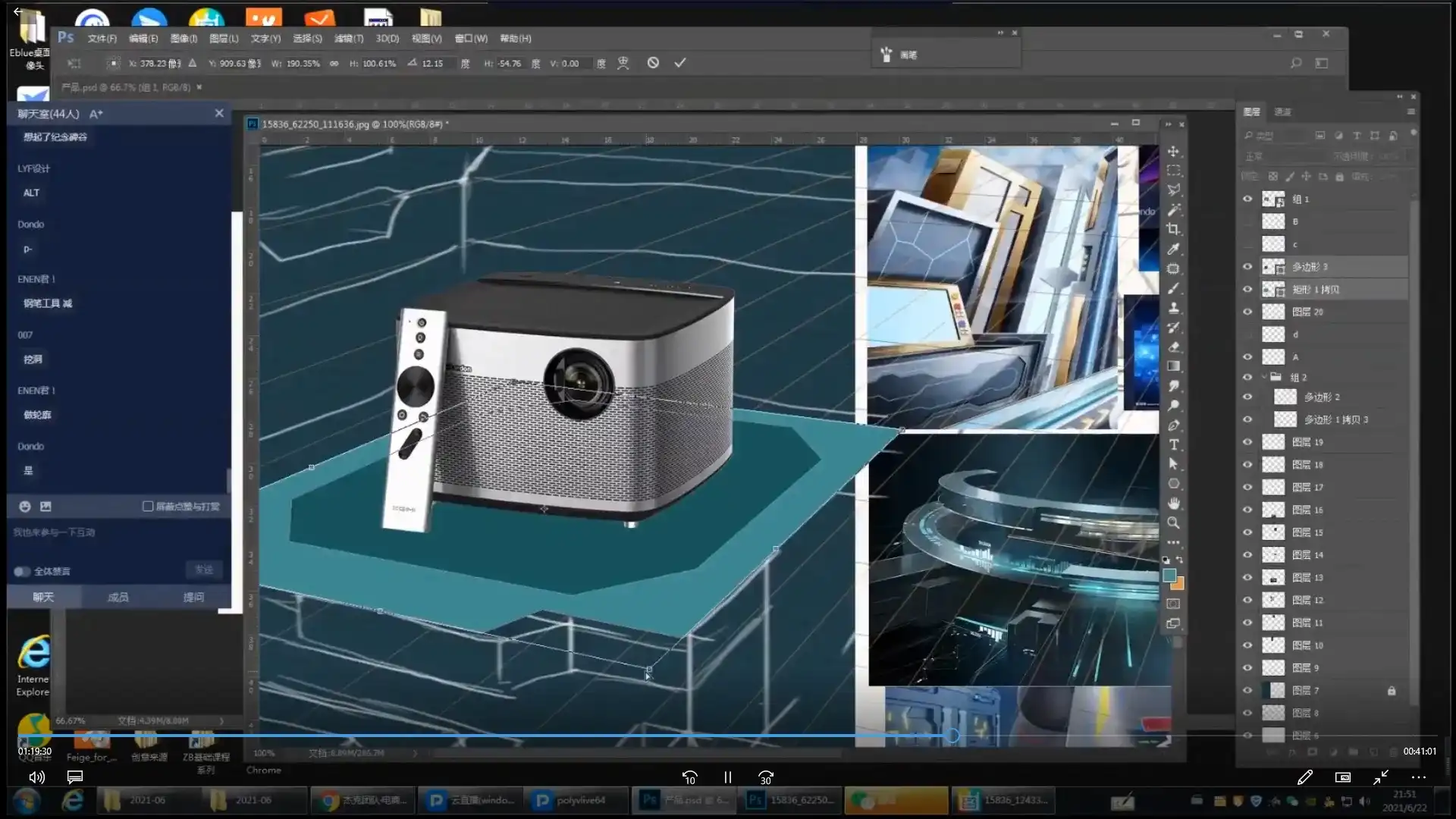Screen dimensions: 1456x819
Task: Select the Gradient tool
Action: 1173,366
